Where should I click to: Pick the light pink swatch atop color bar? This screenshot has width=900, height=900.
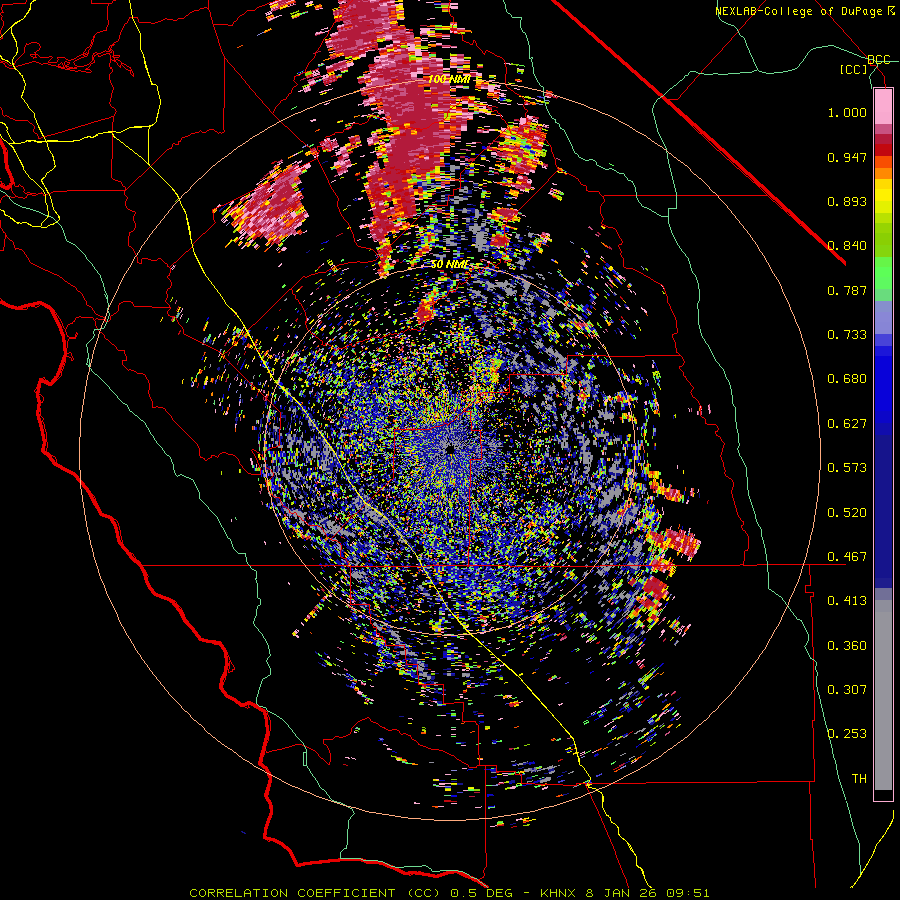point(883,106)
